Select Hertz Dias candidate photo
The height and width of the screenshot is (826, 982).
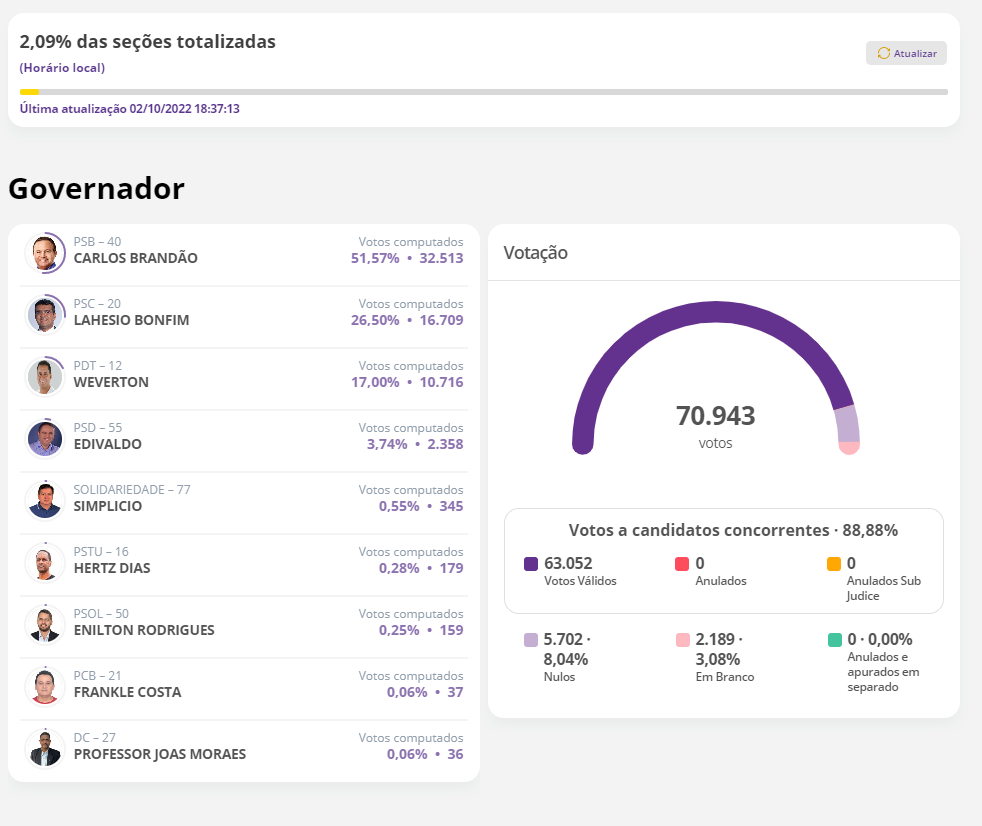[45, 563]
